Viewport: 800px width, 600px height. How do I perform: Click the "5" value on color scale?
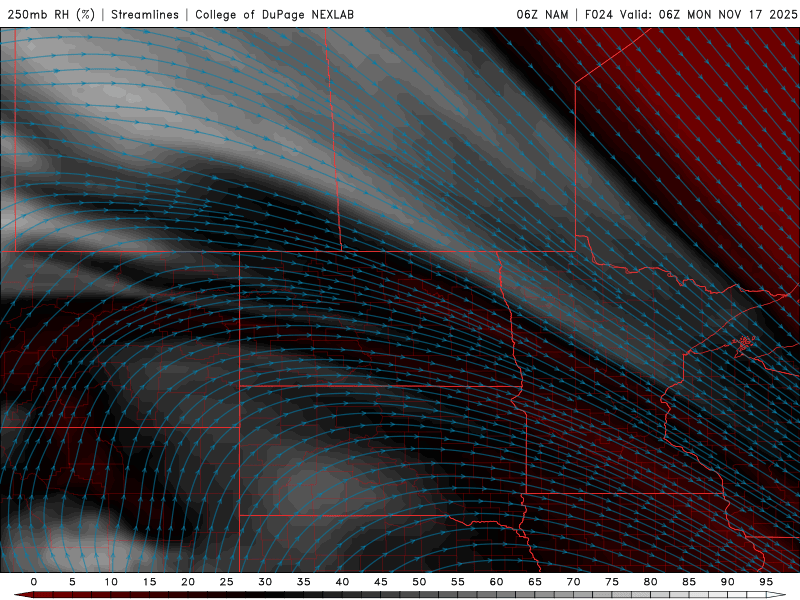point(72,582)
